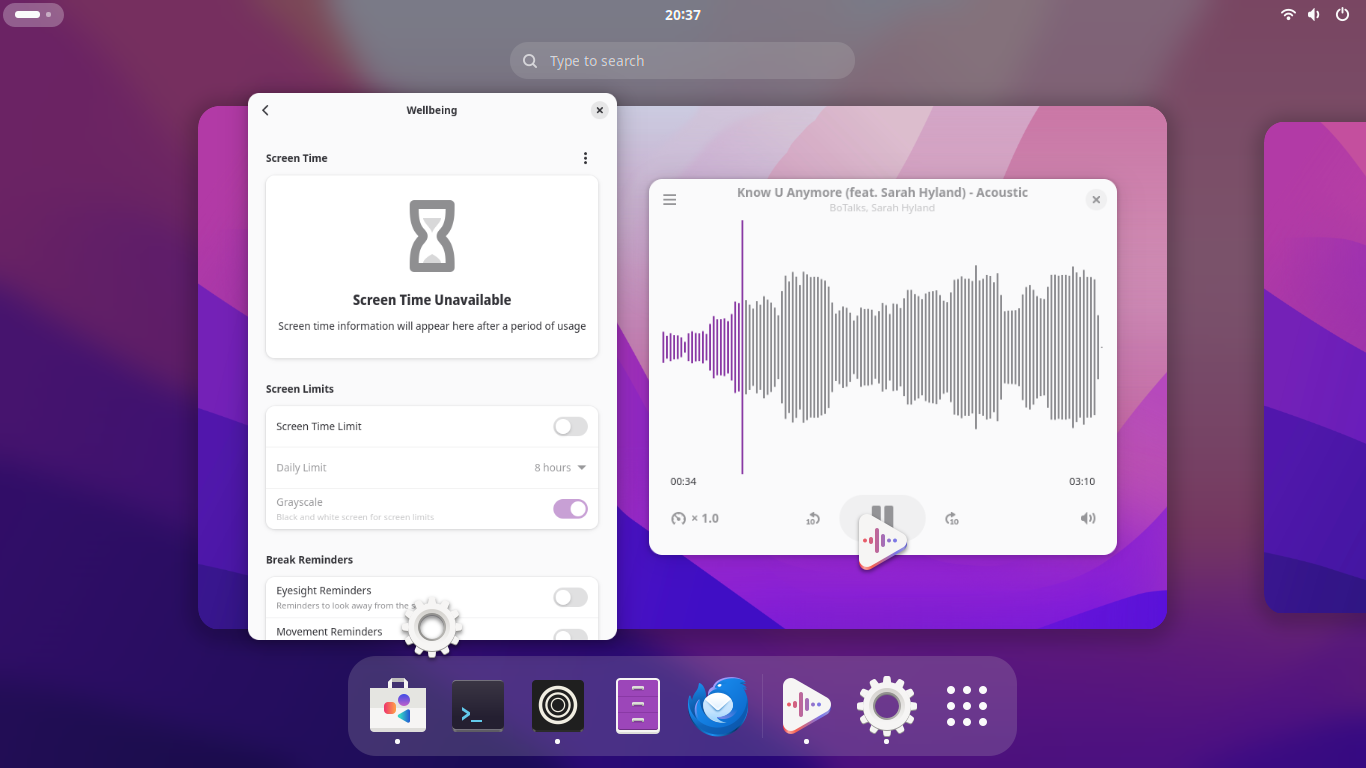Launch Thunderbird mail from the dock
Screen dimensions: 1366x768
point(718,705)
